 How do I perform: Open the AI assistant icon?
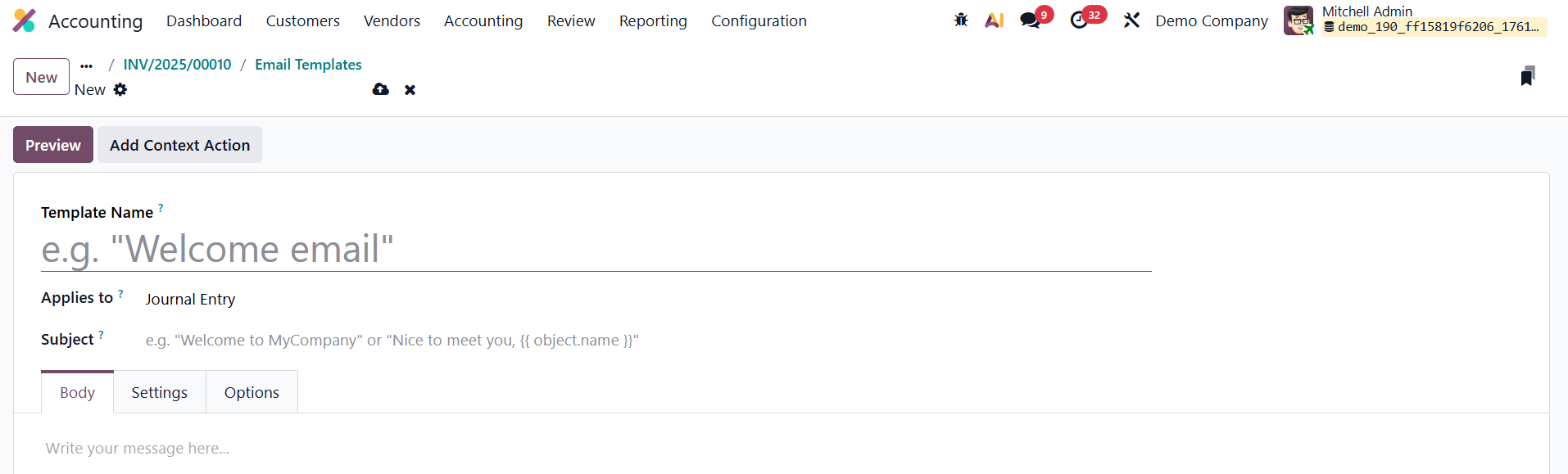click(995, 20)
